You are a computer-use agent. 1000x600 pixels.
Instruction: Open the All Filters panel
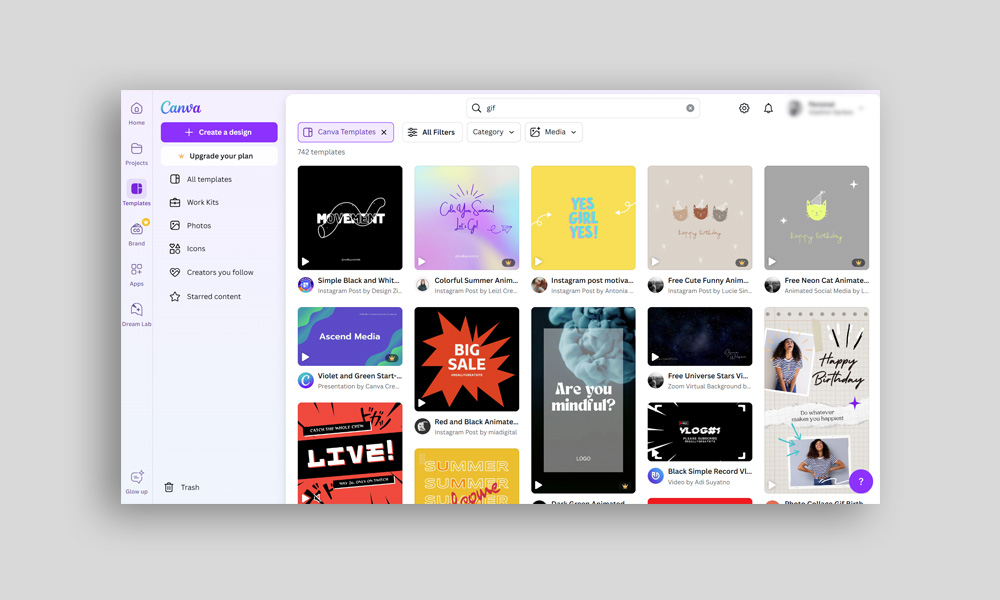tap(432, 132)
